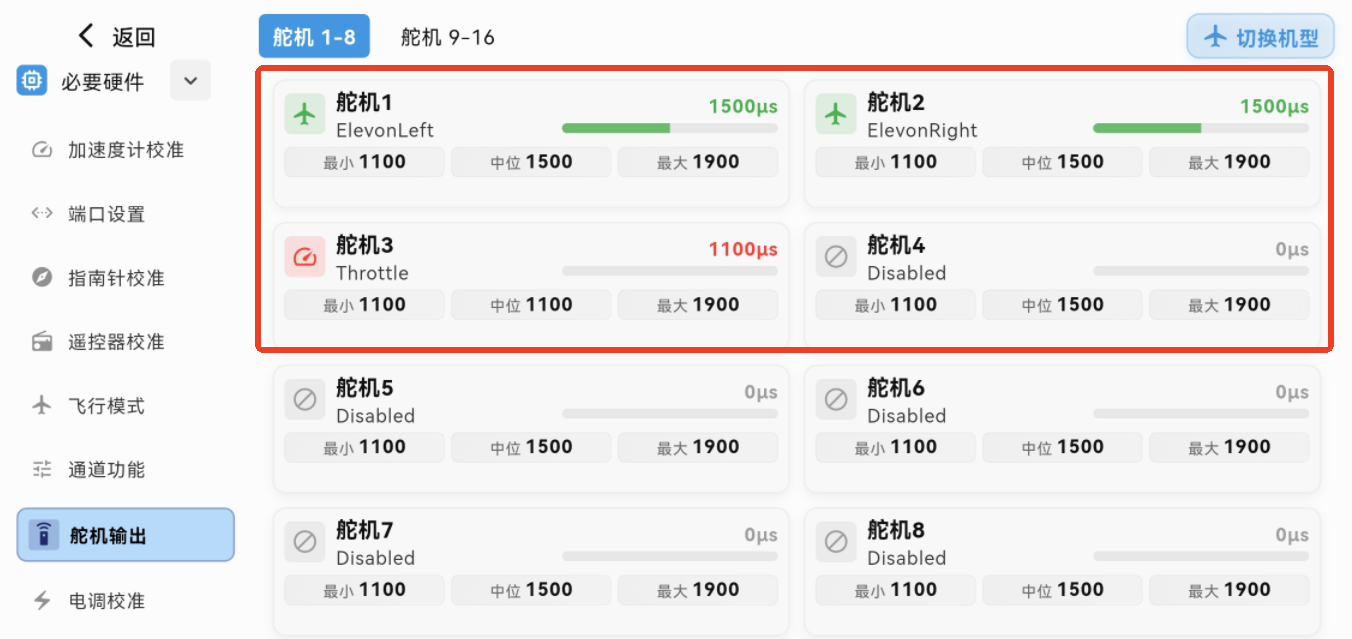Image resolution: width=1352 pixels, height=639 pixels.
Task: Select the 舵机 1-8 tab
Action: [x=314, y=37]
